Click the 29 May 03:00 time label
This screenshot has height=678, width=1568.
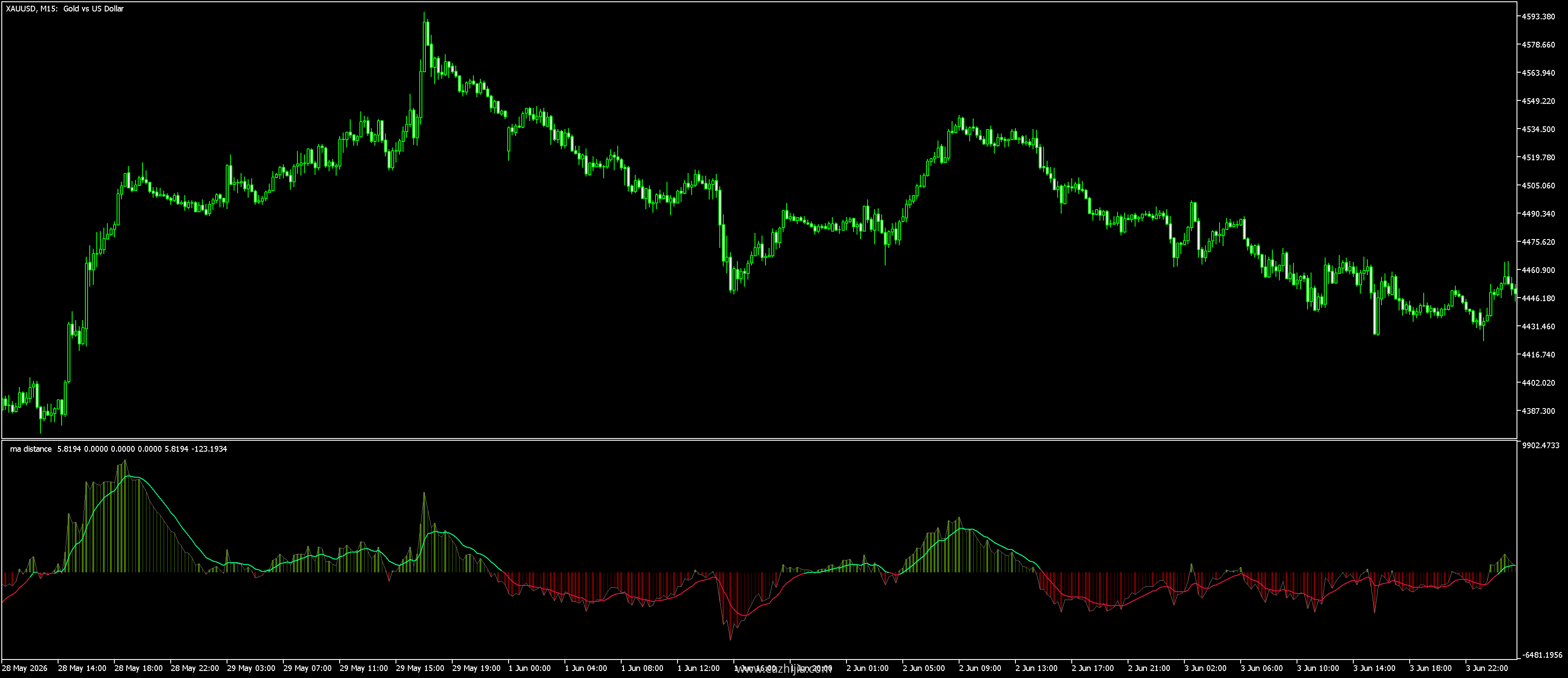251,668
